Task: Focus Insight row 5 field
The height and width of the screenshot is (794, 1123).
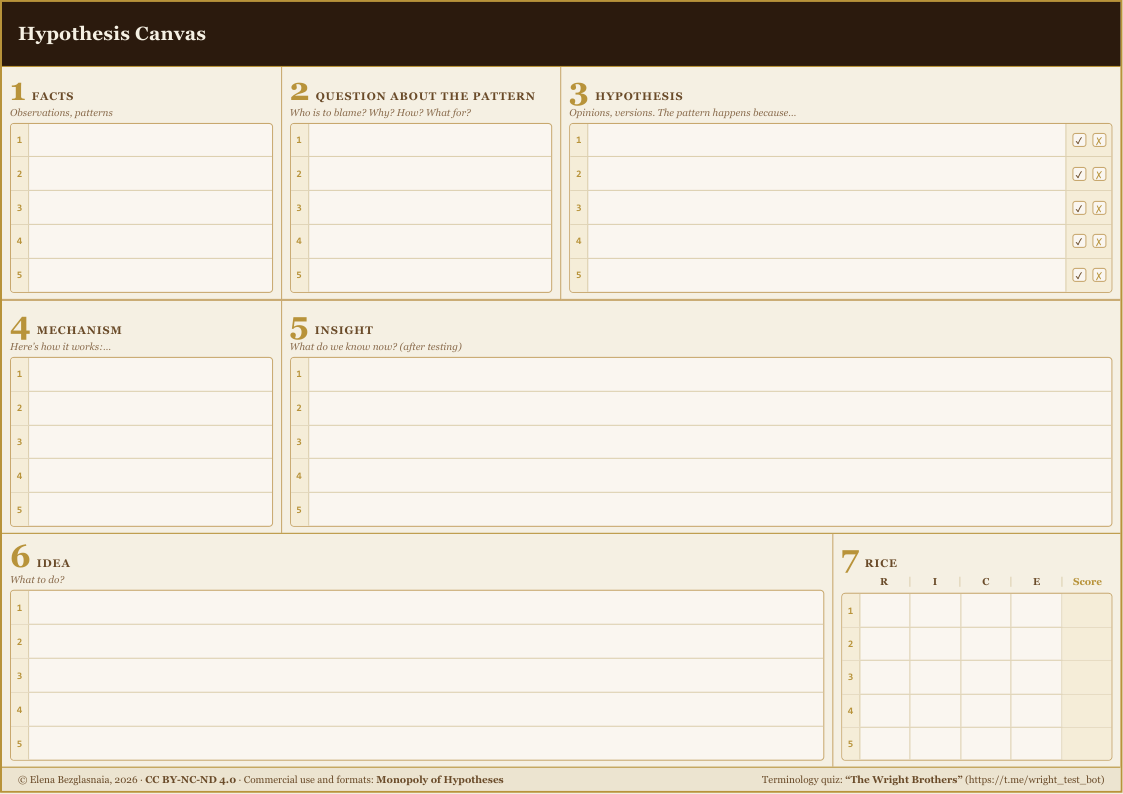Action: point(710,509)
